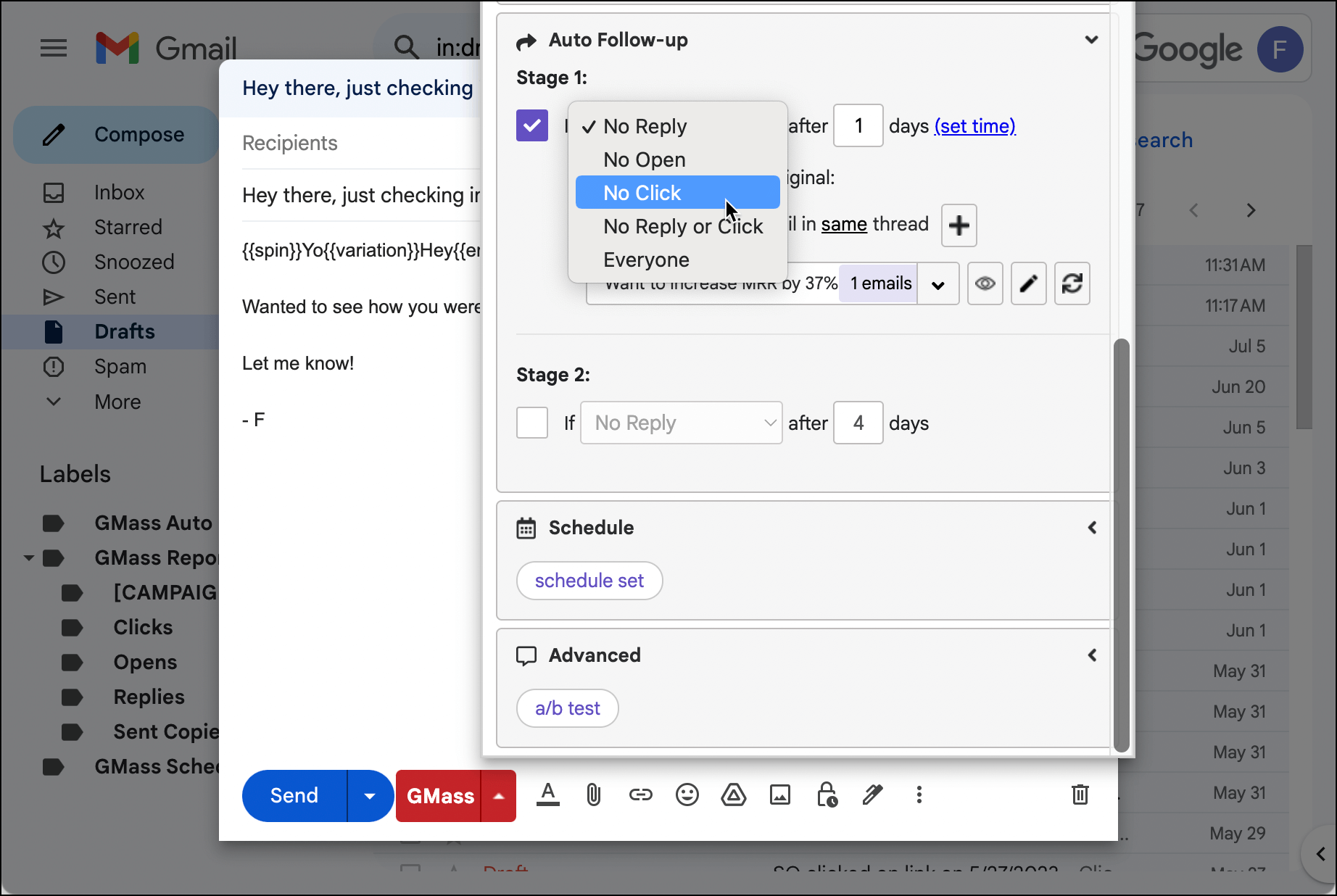Edit the follow-up template with pencil icon
Viewport: 1337px width, 896px height.
click(x=1028, y=283)
